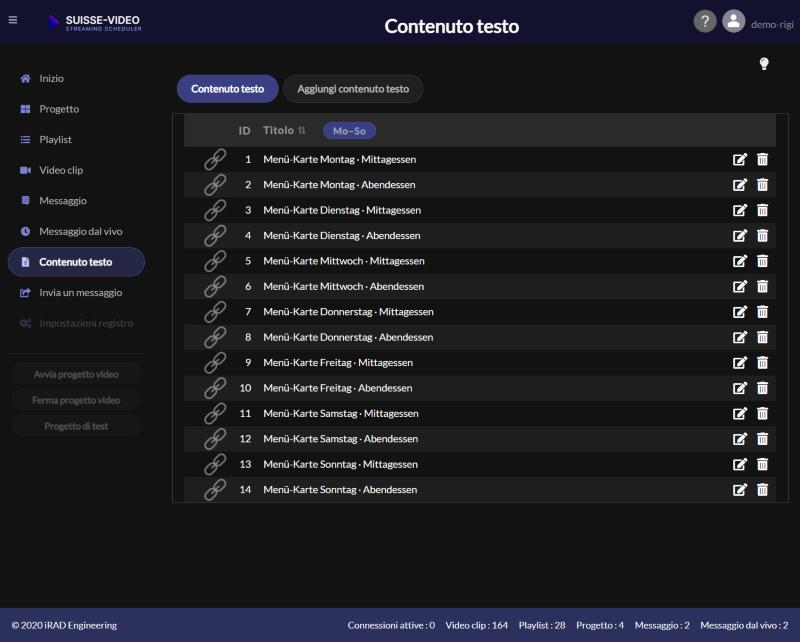
Task: Edit Menü-Karte Sonntag Abendessen entry
Action: click(x=740, y=490)
